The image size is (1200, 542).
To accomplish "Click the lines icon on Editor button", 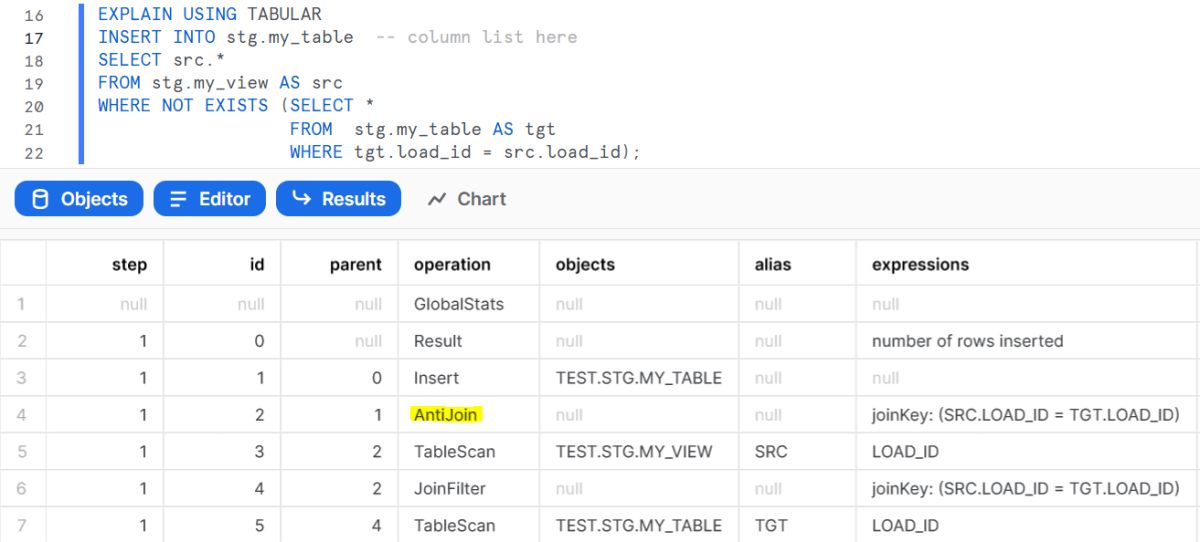I will click(179, 199).
